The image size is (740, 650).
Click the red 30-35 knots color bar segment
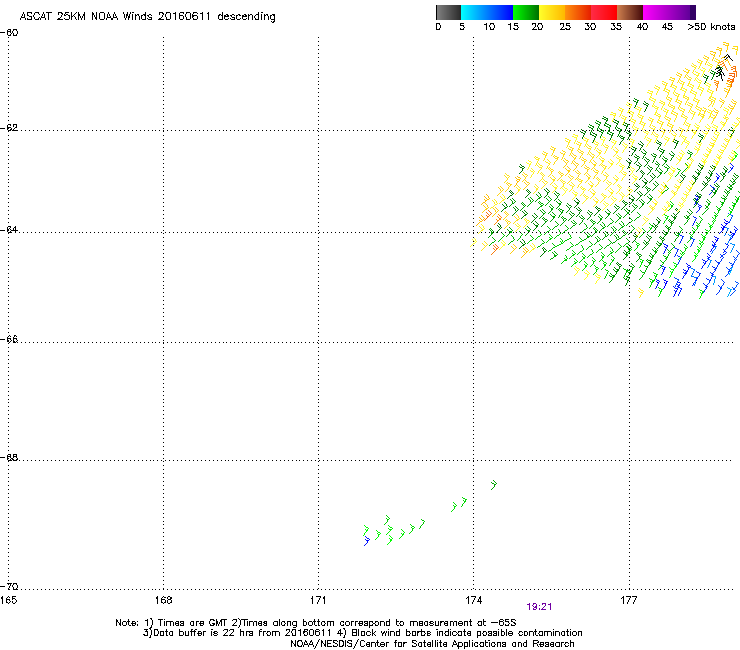[x=604, y=12]
